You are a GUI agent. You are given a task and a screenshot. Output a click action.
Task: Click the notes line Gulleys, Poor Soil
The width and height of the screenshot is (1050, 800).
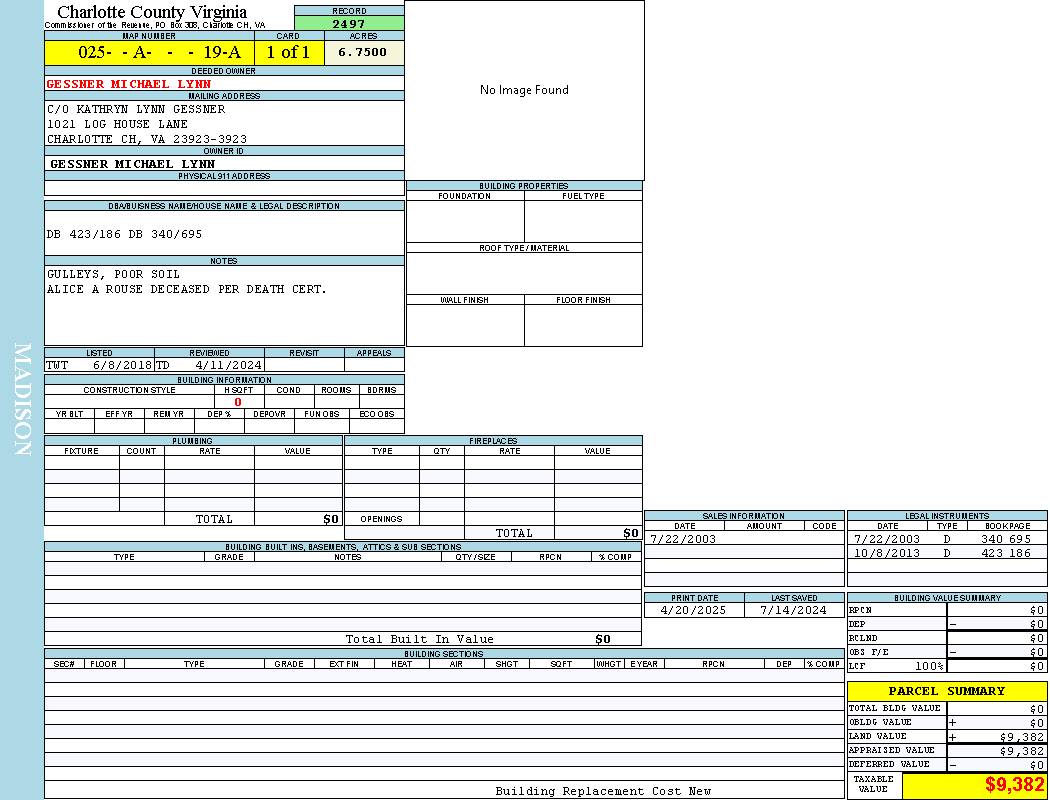pyautogui.click(x=113, y=274)
